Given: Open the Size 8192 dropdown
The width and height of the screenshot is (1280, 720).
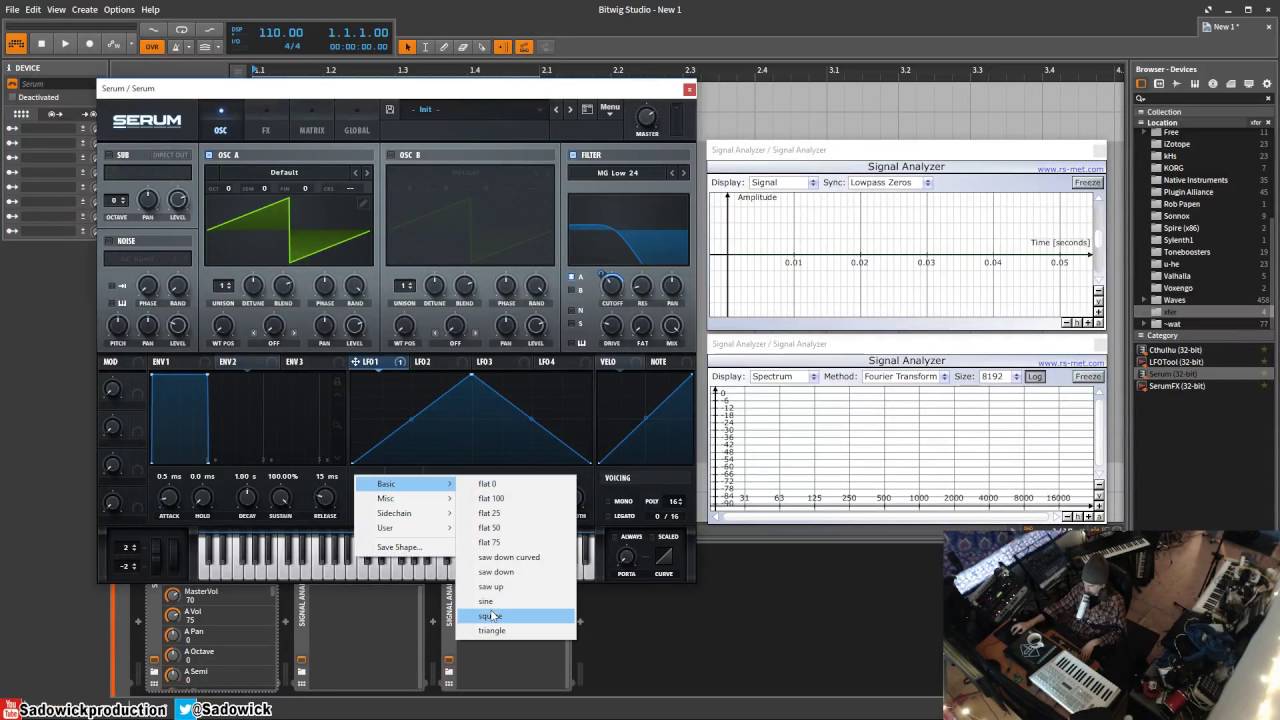Looking at the screenshot, I should coord(1000,377).
